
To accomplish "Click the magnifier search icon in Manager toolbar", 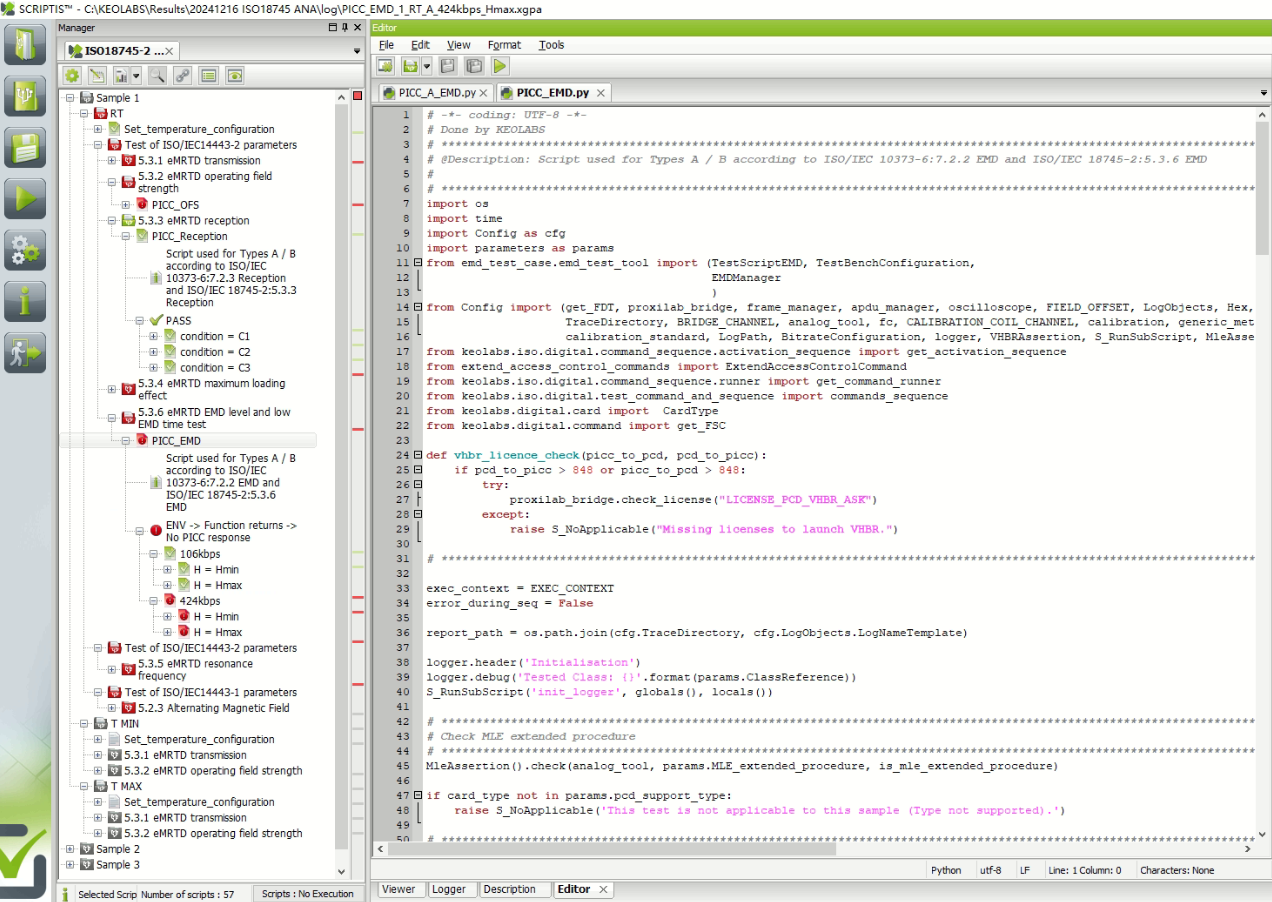I will [157, 75].
